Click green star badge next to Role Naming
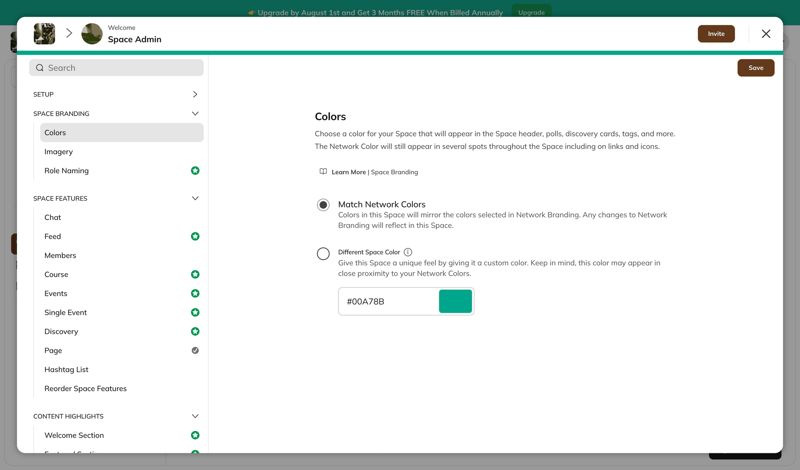Viewport: 800px width, 470px height. pyautogui.click(x=195, y=170)
